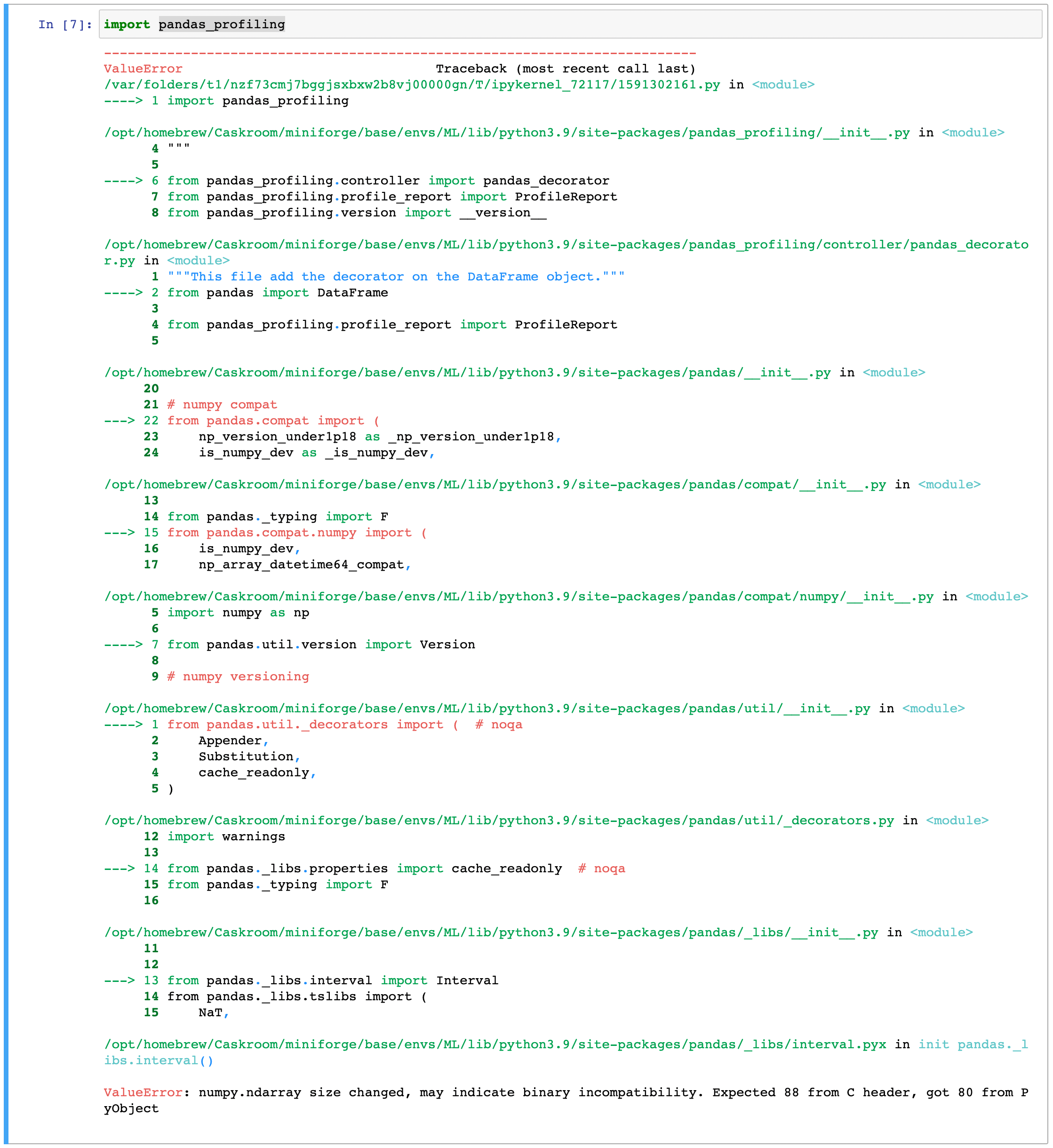Image resolution: width=1053 pixels, height=1148 pixels.
Task: Click the left blue selected-cell bar
Action: click(6, 574)
